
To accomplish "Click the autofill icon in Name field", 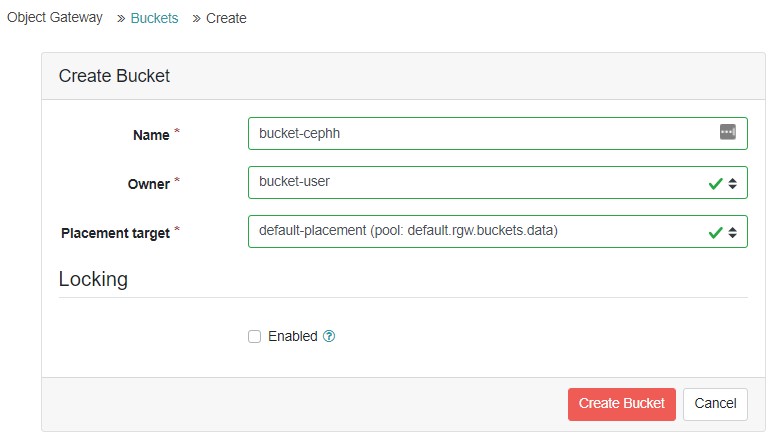I will click(x=727, y=132).
